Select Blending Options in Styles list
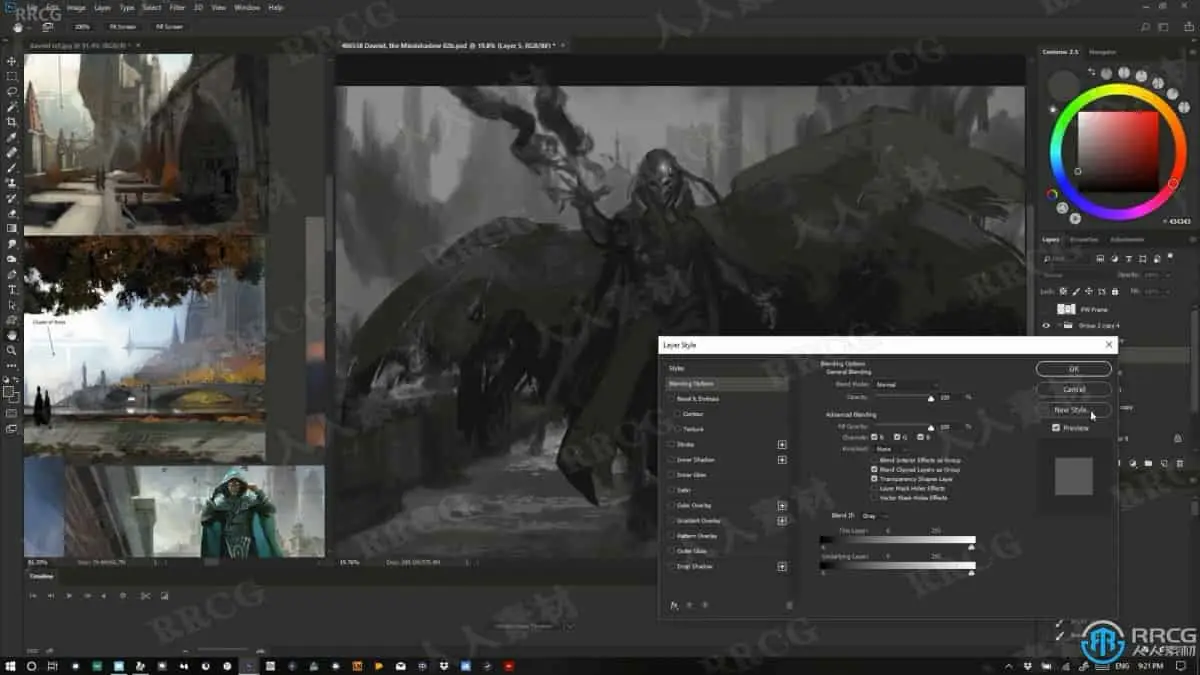Screen dimensions: 1200x675 [727, 383]
